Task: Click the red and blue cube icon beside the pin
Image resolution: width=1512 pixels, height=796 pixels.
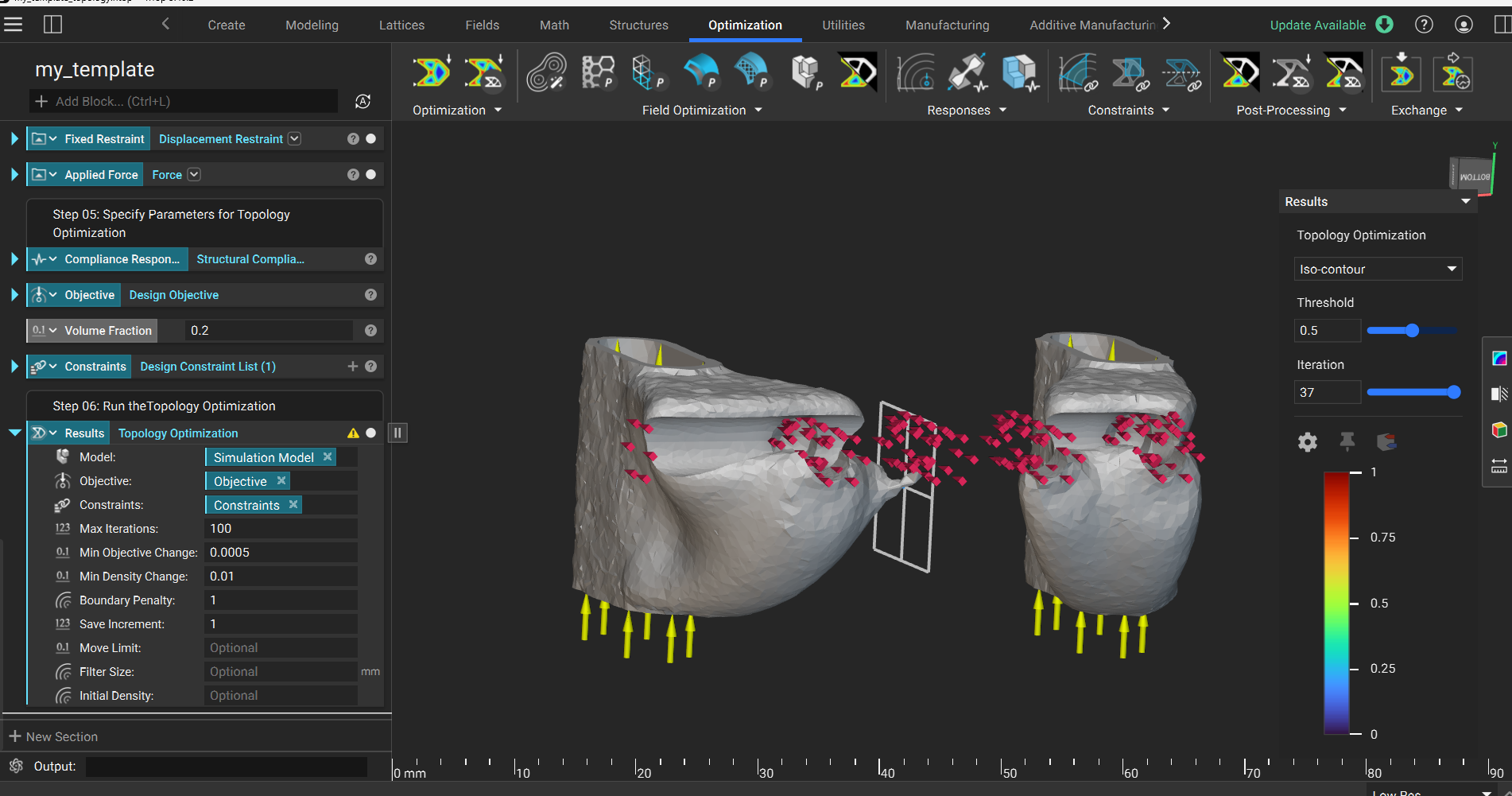Action: pos(1386,442)
